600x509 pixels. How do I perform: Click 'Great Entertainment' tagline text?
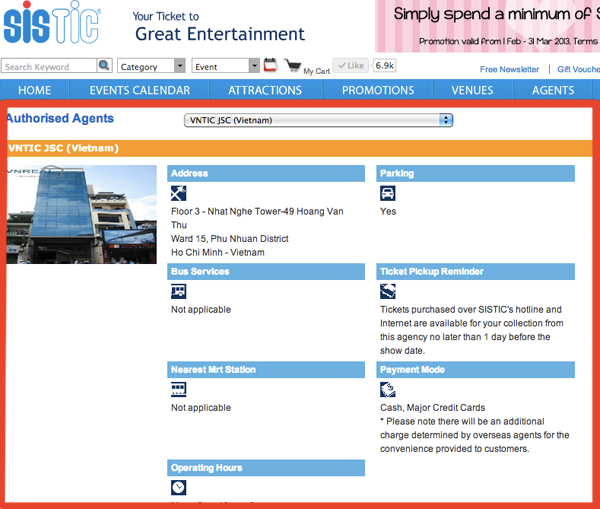tap(220, 34)
